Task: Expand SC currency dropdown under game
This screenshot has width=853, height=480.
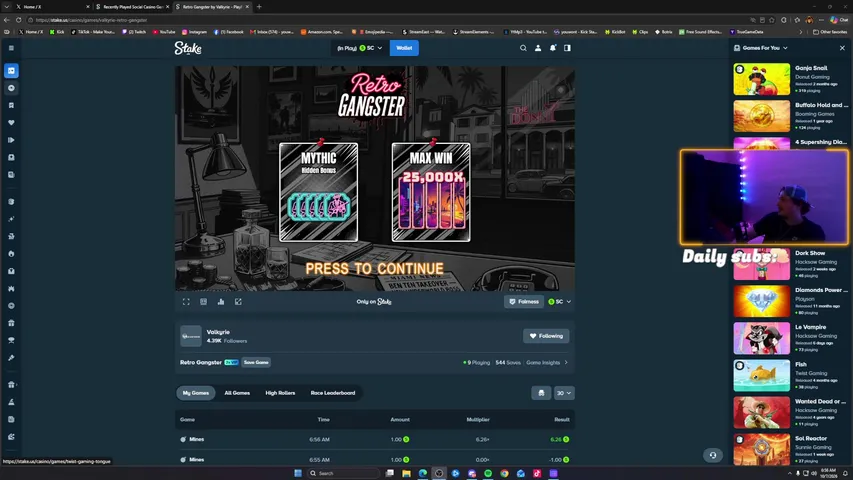Action: point(560,301)
